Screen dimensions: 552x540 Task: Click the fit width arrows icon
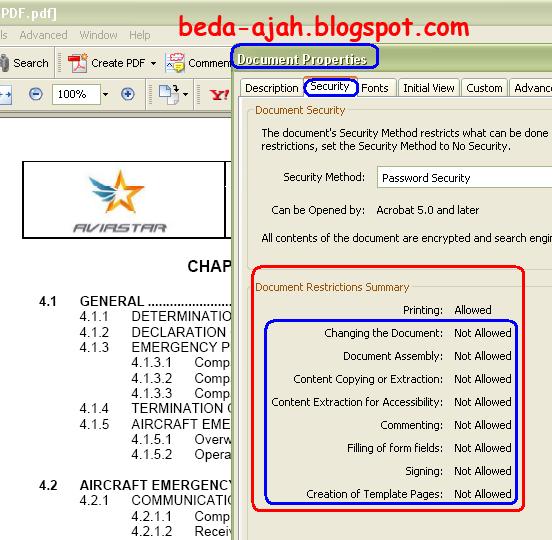[6, 94]
